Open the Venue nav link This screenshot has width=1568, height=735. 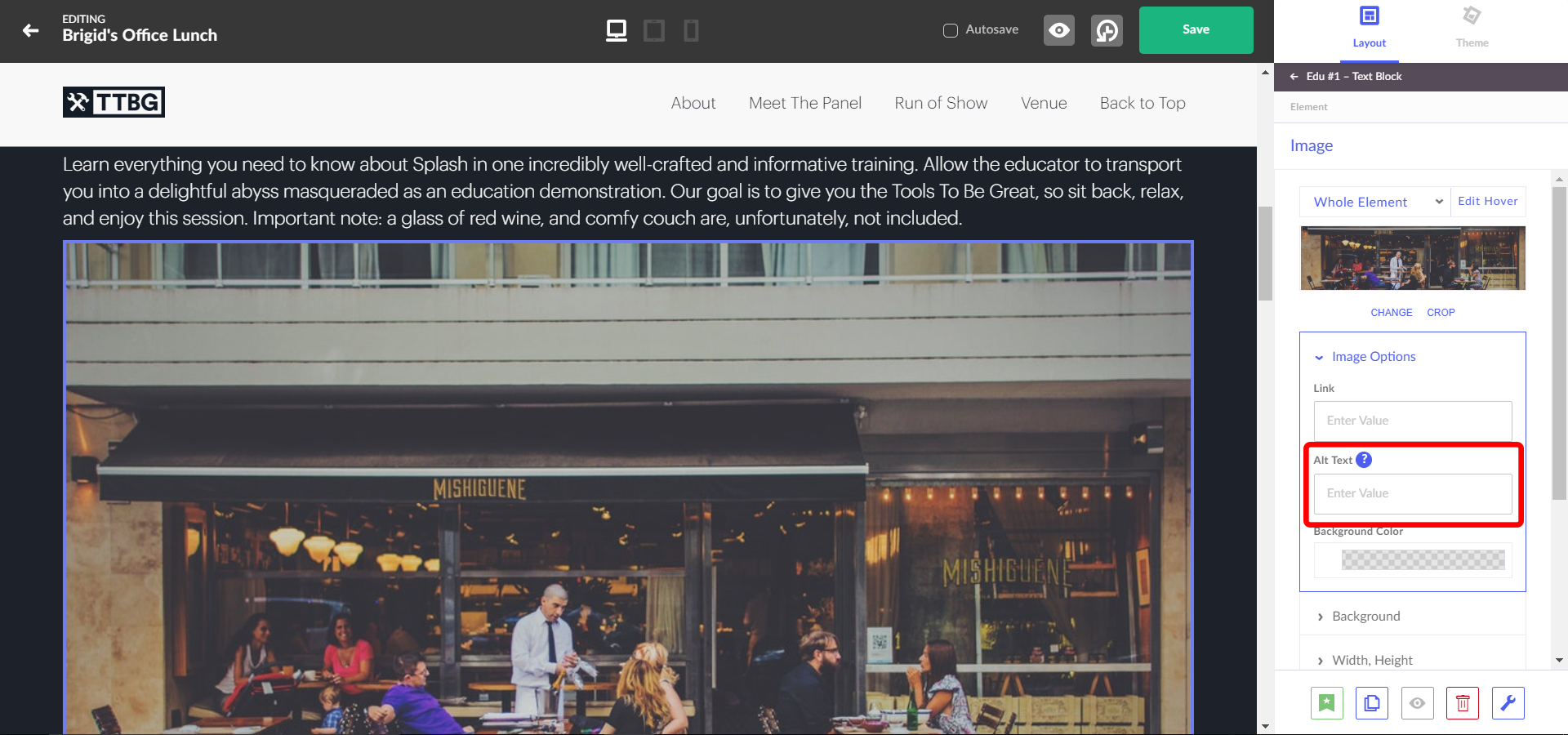(1044, 103)
